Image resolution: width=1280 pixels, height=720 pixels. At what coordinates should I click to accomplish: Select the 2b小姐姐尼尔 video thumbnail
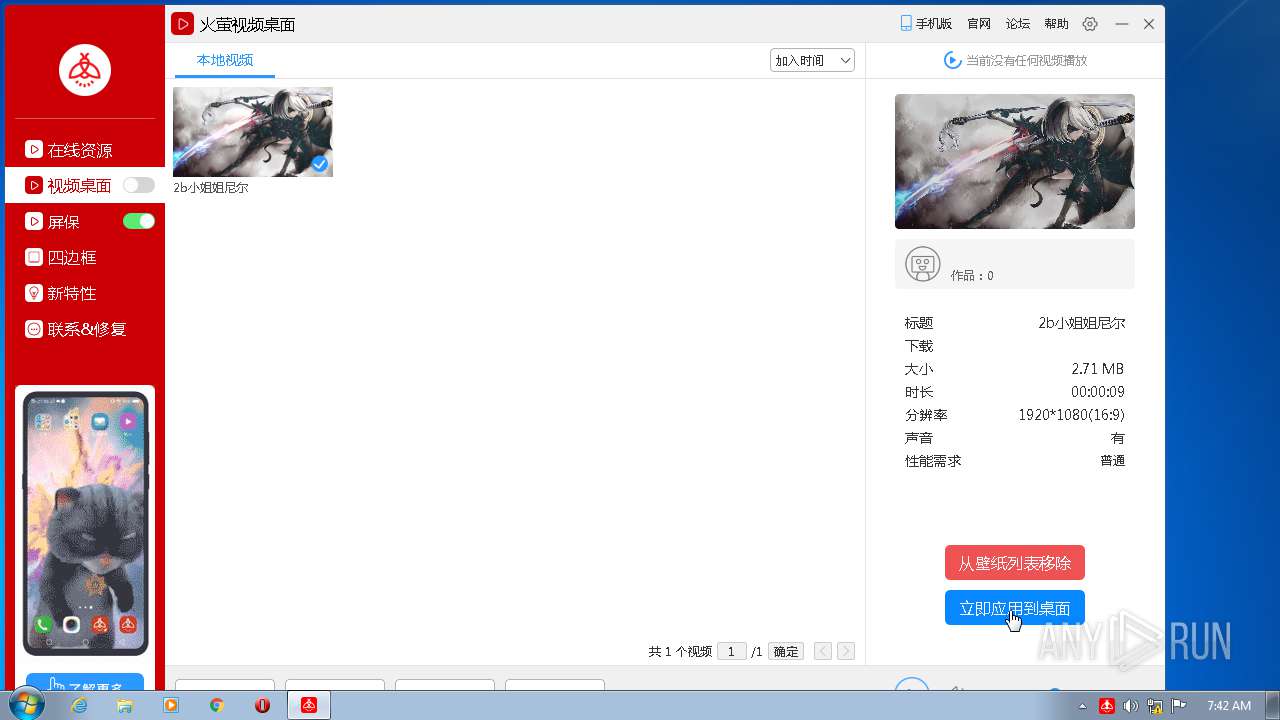(253, 132)
